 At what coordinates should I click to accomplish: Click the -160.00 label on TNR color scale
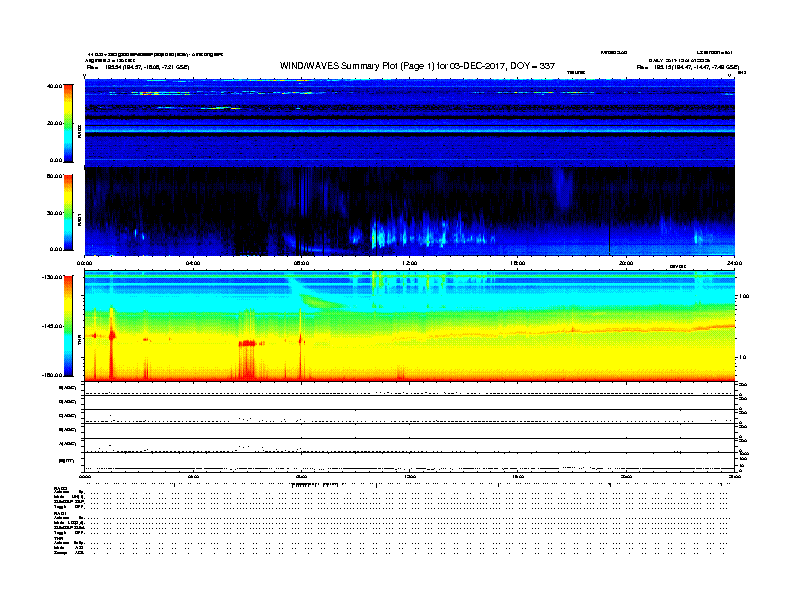coord(52,375)
